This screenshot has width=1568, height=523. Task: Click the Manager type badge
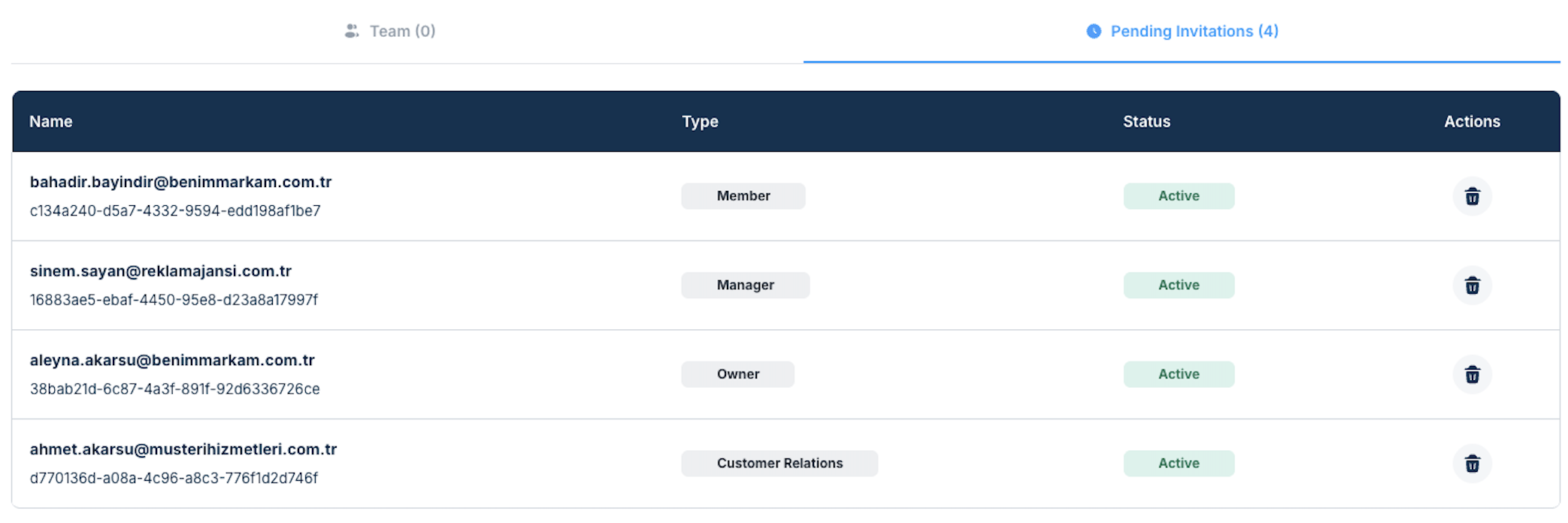tap(745, 286)
